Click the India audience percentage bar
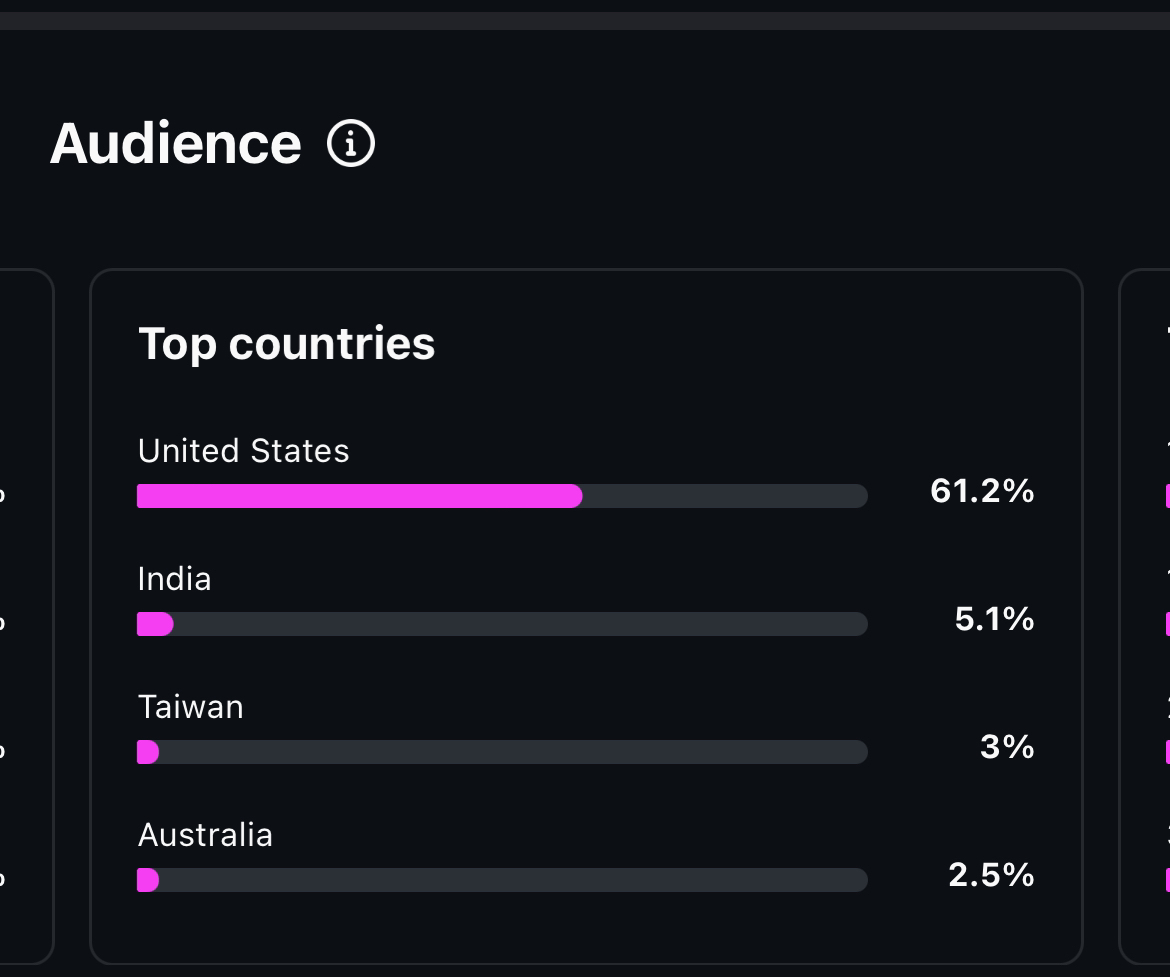This screenshot has height=977, width=1170. [501, 624]
